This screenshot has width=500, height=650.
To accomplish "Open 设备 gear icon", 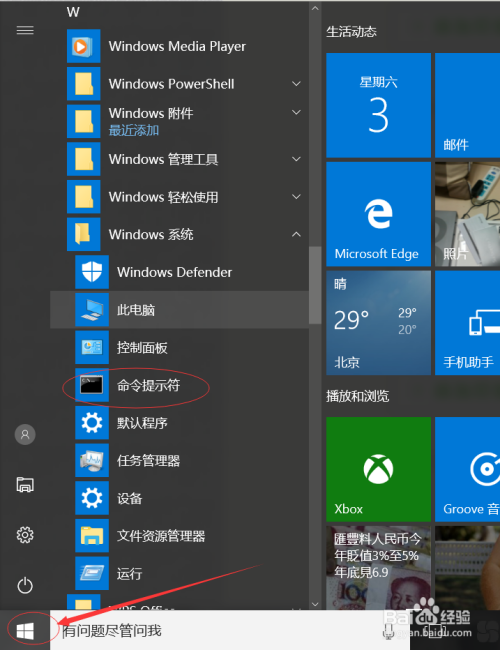I will click(92, 498).
